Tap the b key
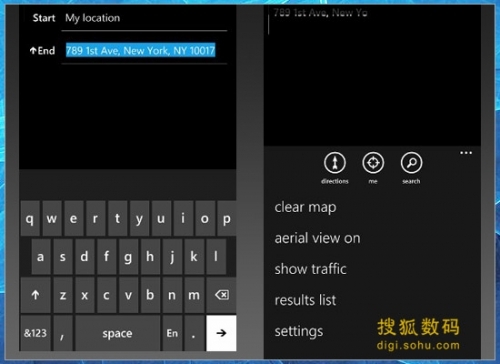Image resolution: width=500 pixels, height=364 pixels. click(150, 295)
